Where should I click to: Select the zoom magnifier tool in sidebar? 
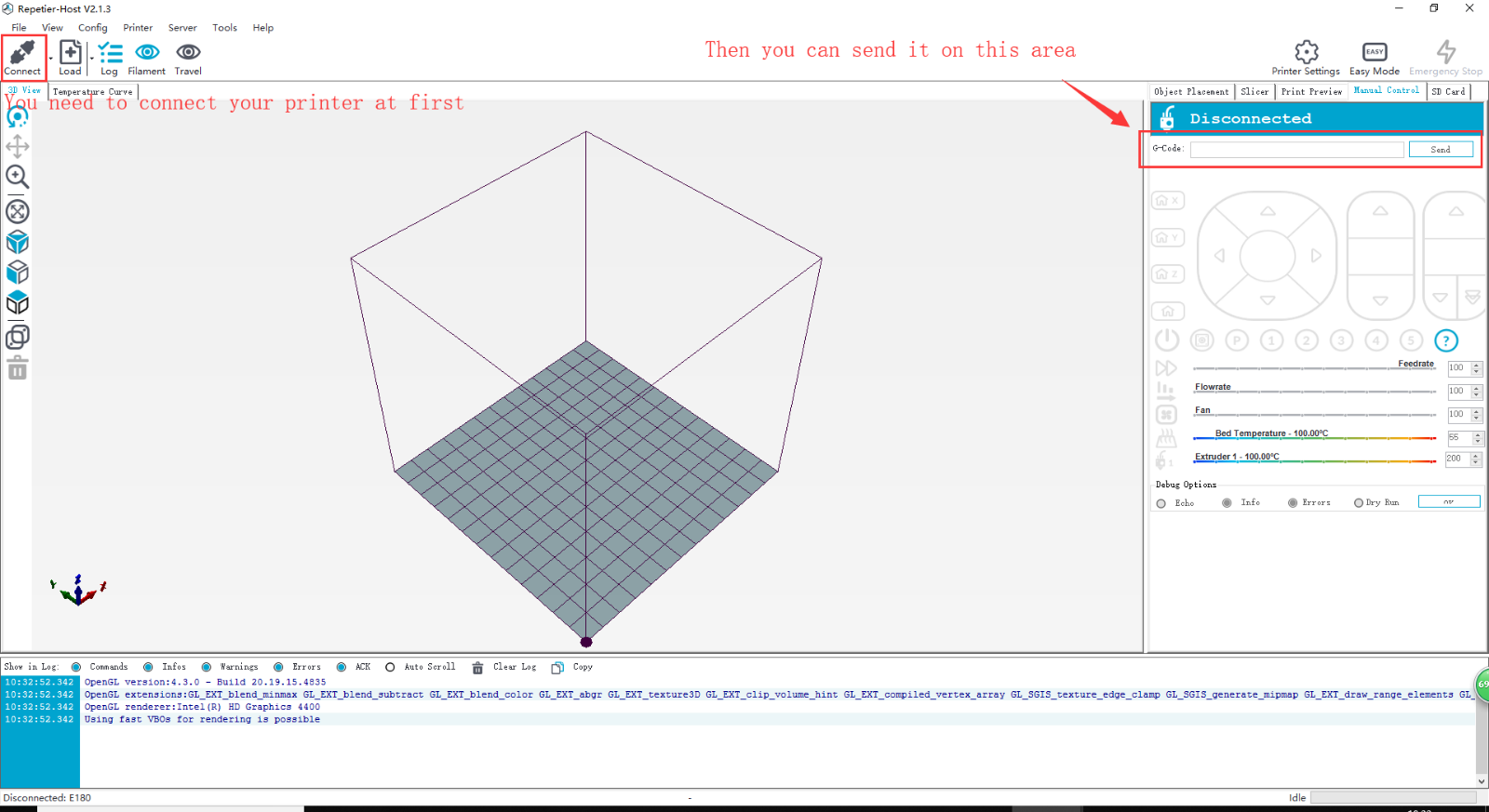click(x=17, y=177)
